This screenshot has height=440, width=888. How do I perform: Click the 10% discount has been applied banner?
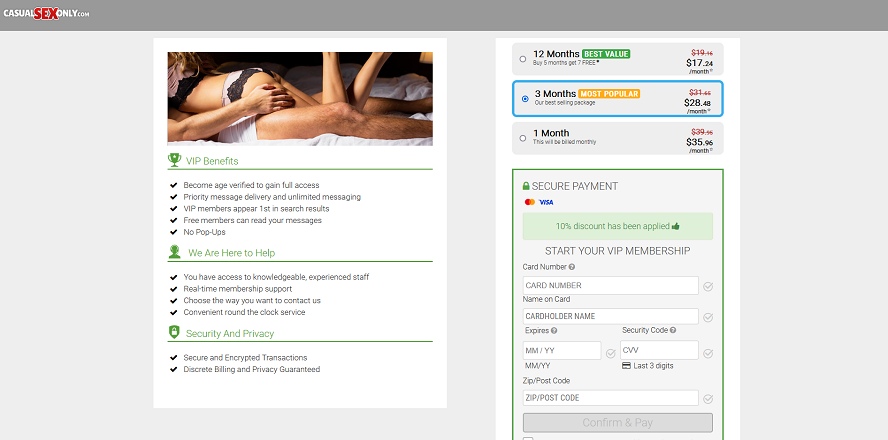[x=617, y=226]
